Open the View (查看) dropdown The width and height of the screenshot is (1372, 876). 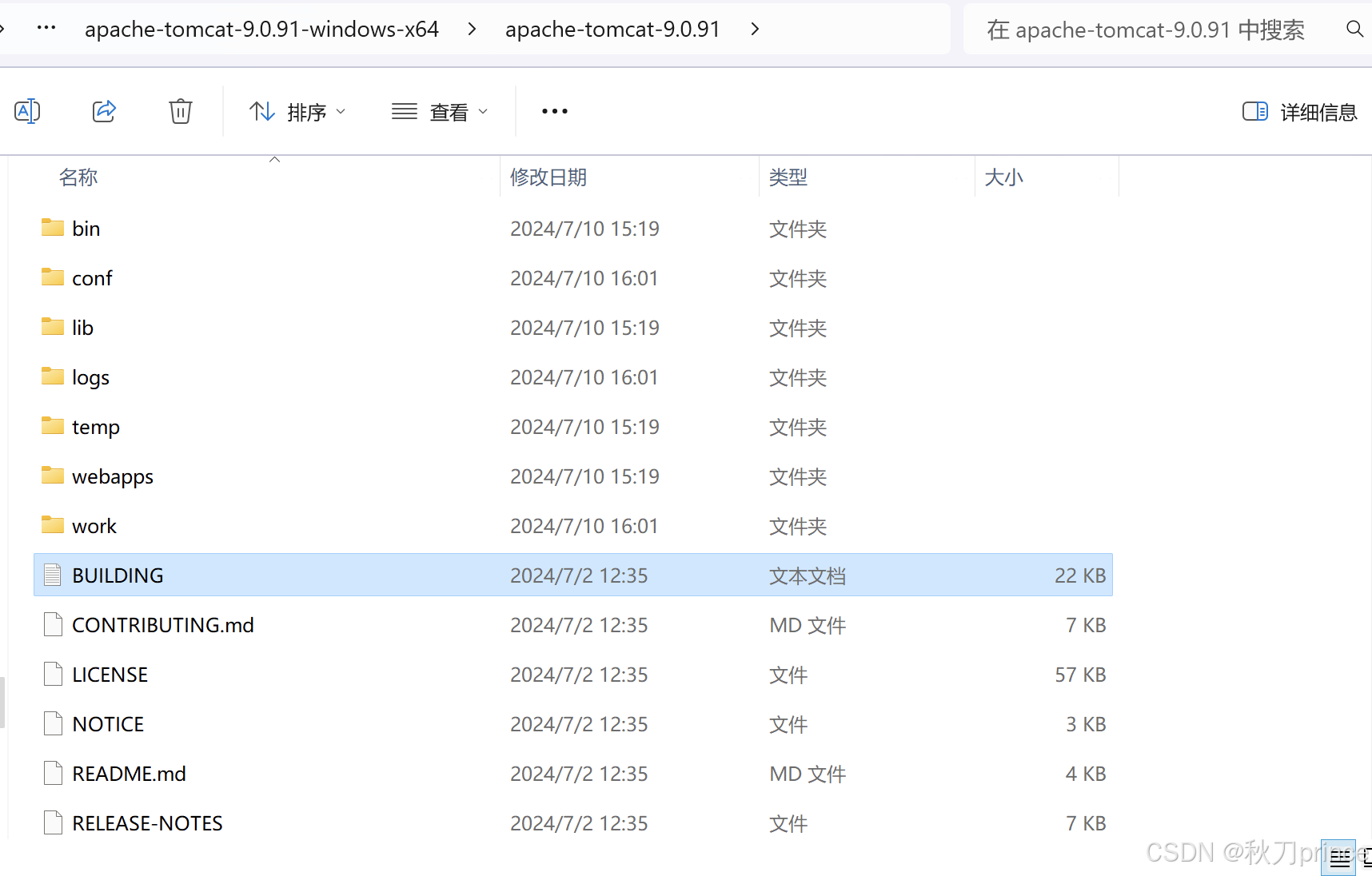click(x=440, y=112)
